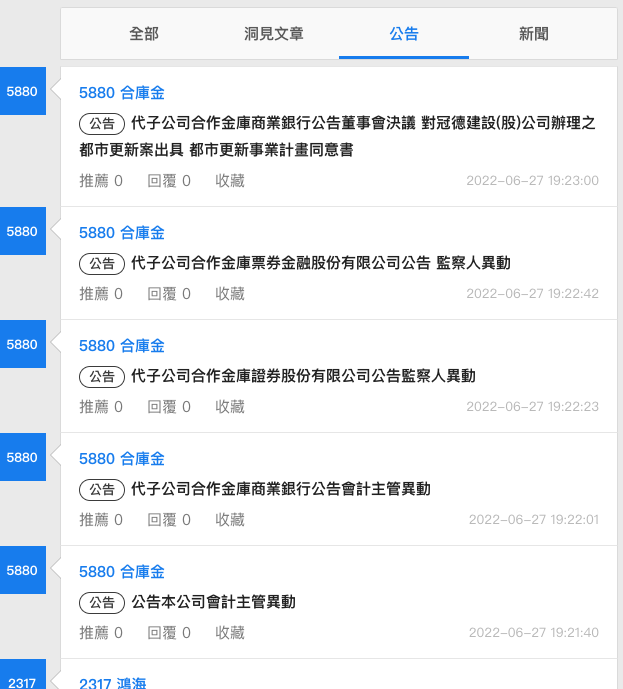Image resolution: width=623 pixels, height=689 pixels.
Task: Click 收藏 on the 19:23:00 post
Action: pos(230,181)
